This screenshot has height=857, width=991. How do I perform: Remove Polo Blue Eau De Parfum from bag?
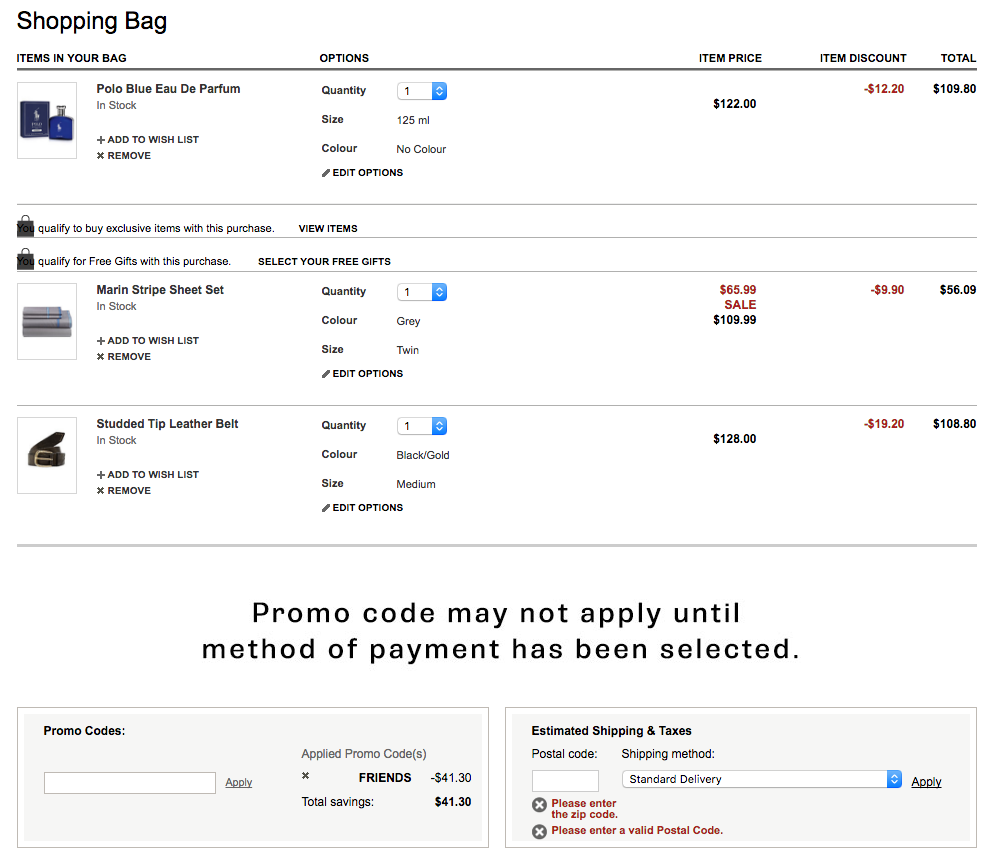(x=124, y=155)
